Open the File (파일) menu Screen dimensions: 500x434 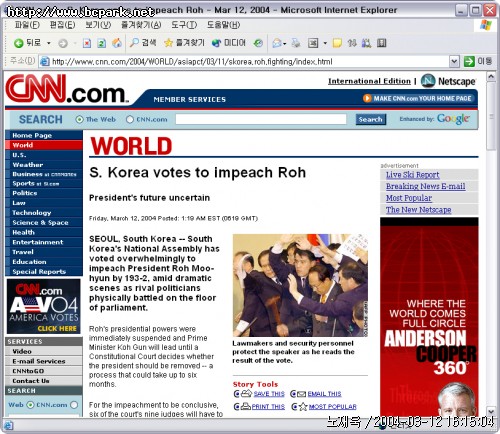pos(27,25)
